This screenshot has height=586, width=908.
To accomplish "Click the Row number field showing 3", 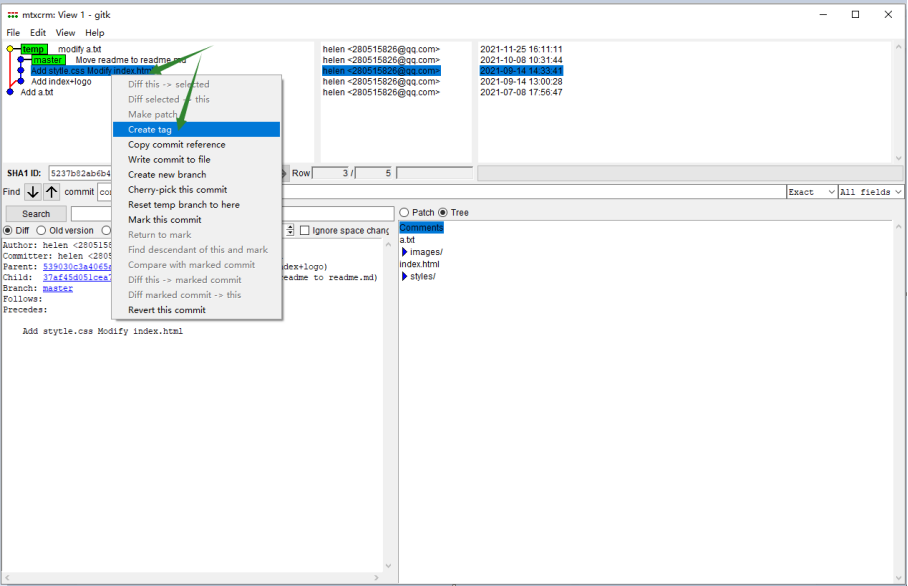I will pyautogui.click(x=331, y=173).
